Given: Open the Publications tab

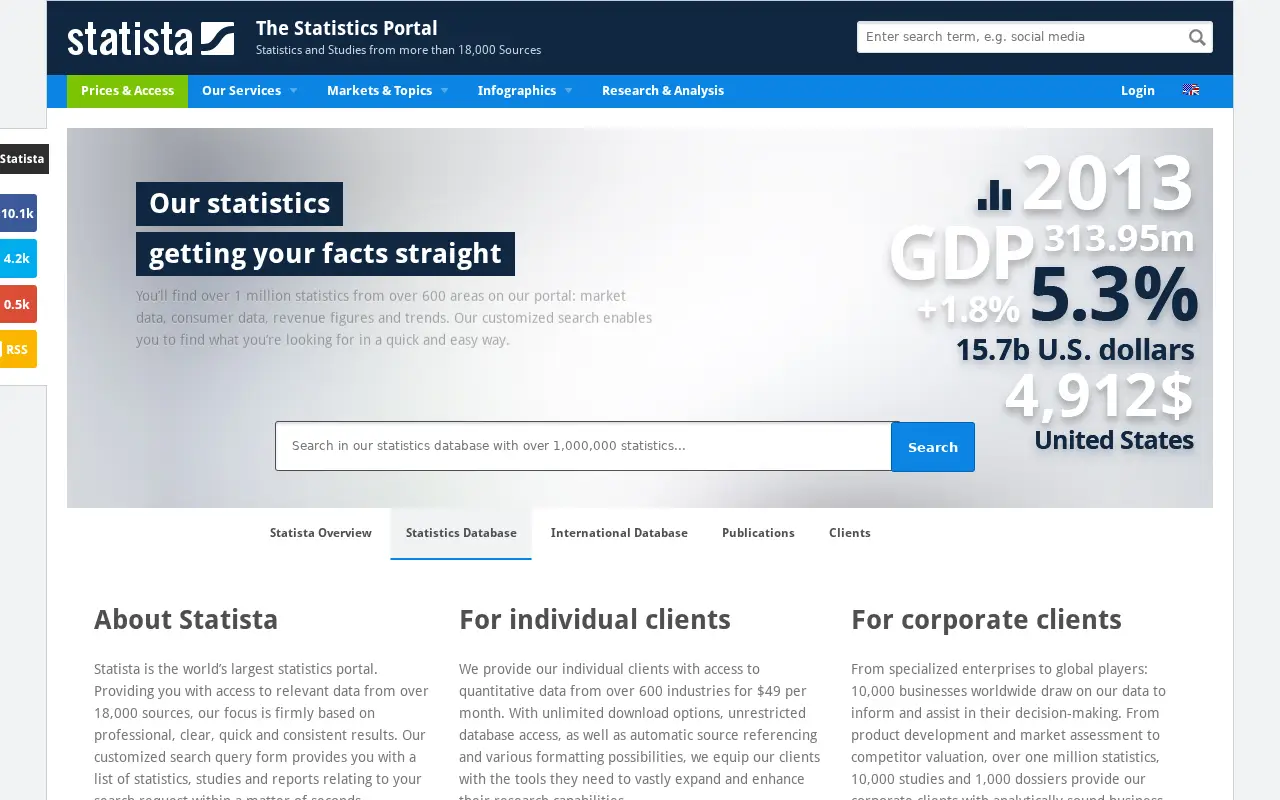Looking at the screenshot, I should pyautogui.click(x=758, y=533).
